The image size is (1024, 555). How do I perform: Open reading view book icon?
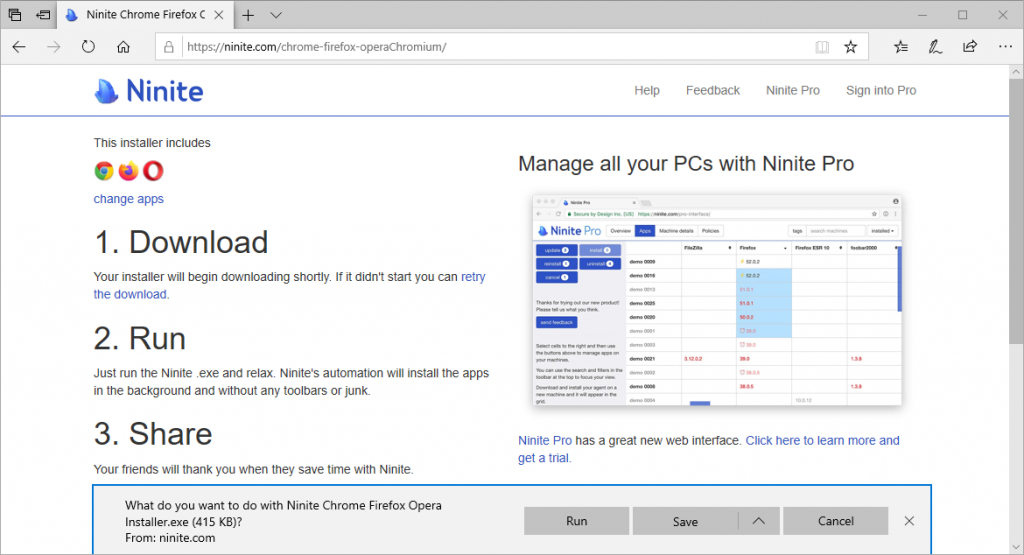tap(822, 47)
